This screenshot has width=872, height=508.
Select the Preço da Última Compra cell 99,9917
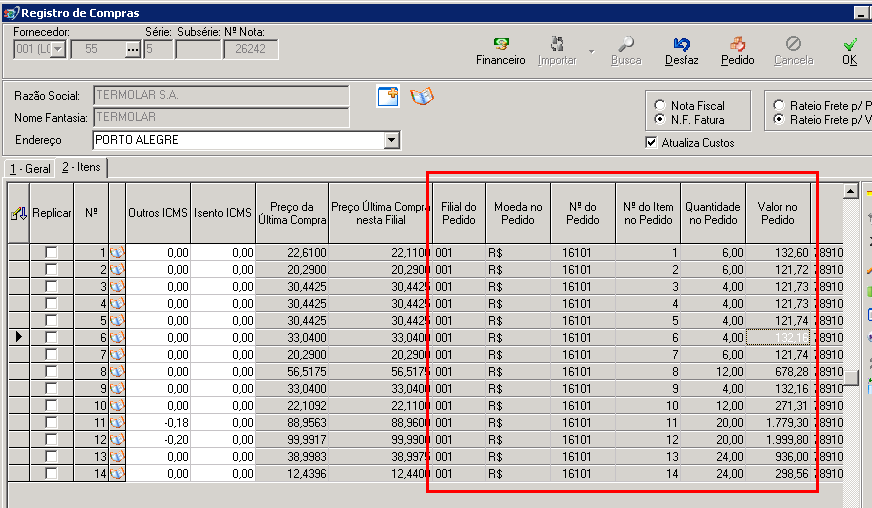[292, 440]
